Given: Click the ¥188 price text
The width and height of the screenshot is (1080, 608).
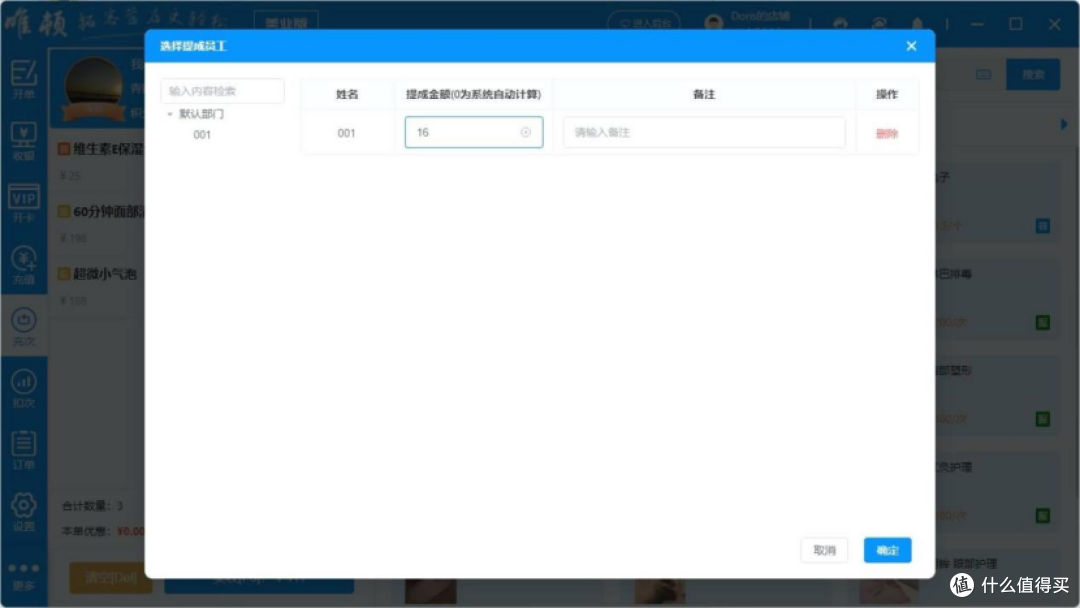Looking at the screenshot, I should coord(73,301).
